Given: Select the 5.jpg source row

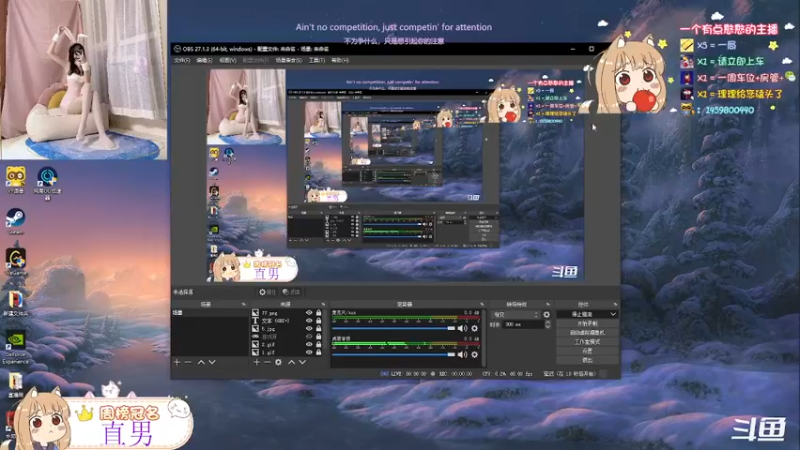Looking at the screenshot, I should [287, 329].
